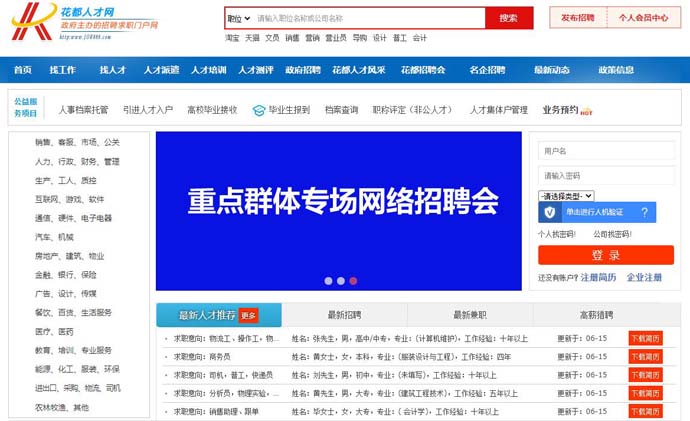Screen dimensions: 690x421
Task: Open 职称评定（非公人才） link
Action: click(x=412, y=110)
